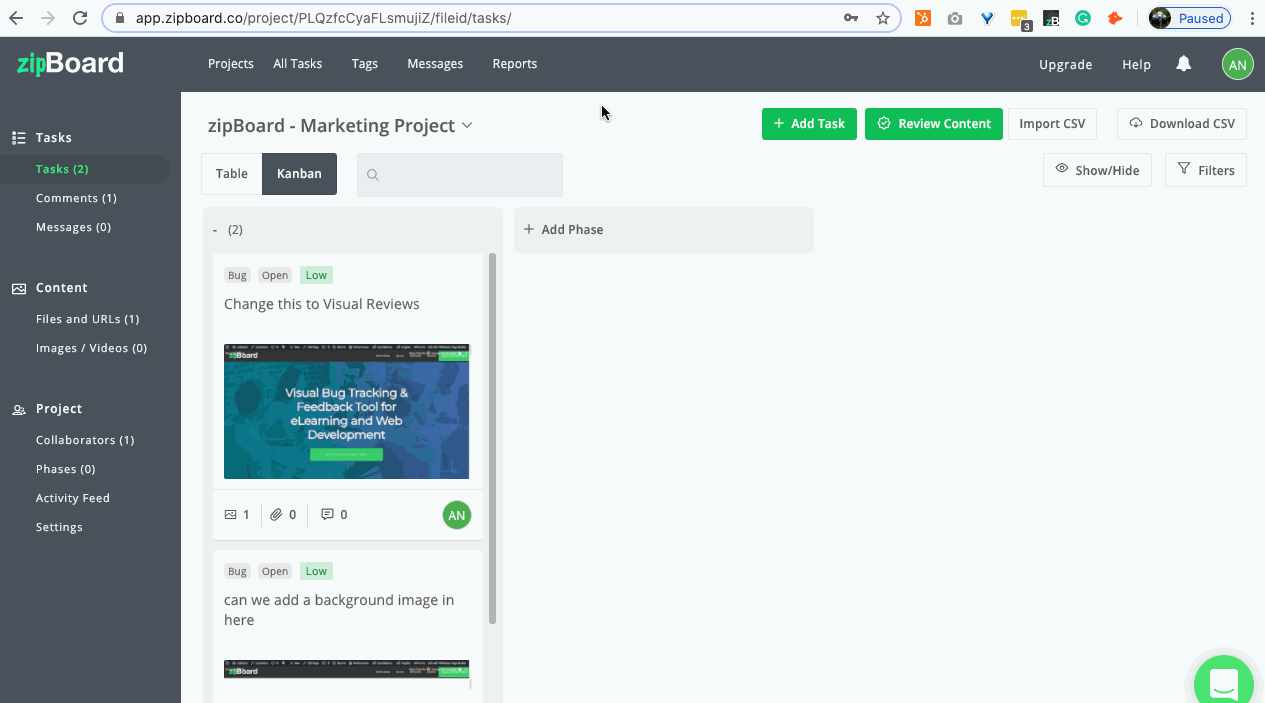Open the notifications bell

click(1184, 64)
